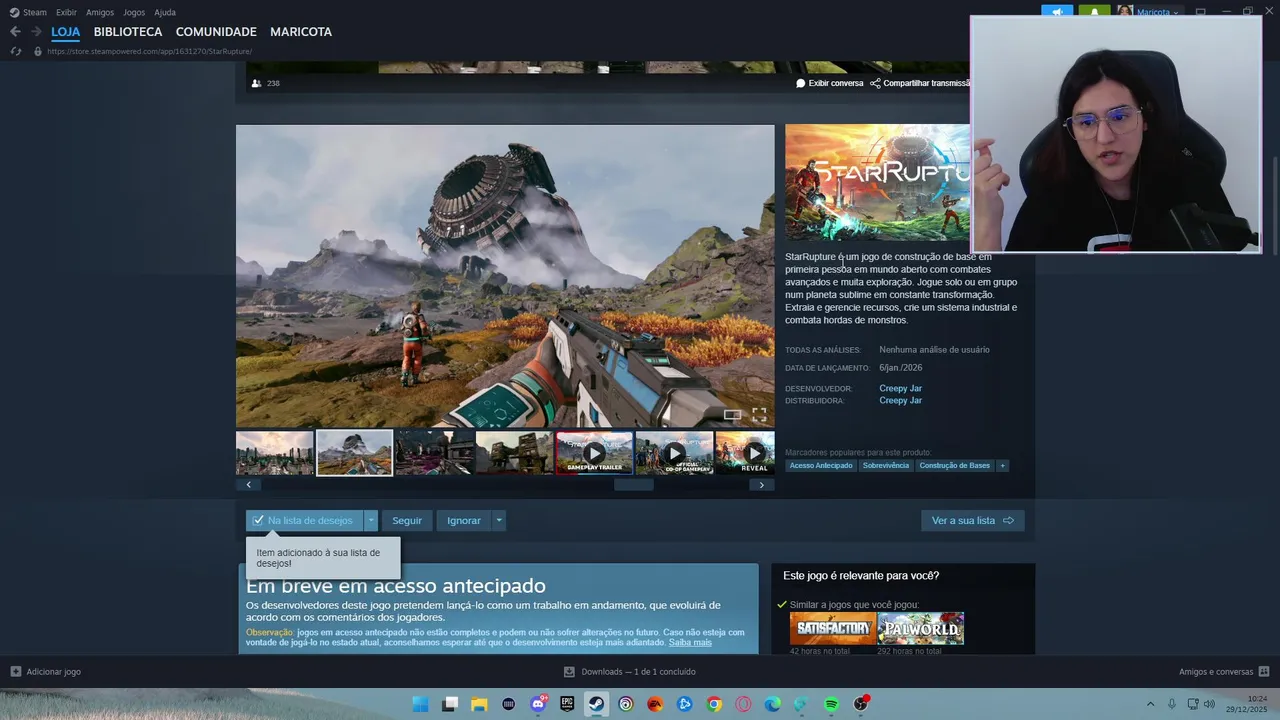The height and width of the screenshot is (720, 1280).
Task: Reload the store page with the refresh icon
Action: click(x=15, y=51)
